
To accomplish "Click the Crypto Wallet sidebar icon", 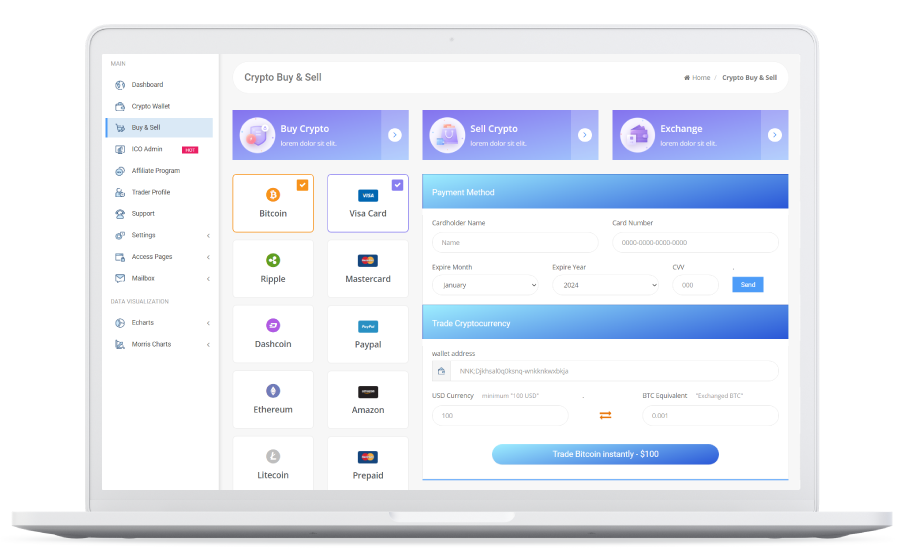I will pyautogui.click(x=120, y=107).
